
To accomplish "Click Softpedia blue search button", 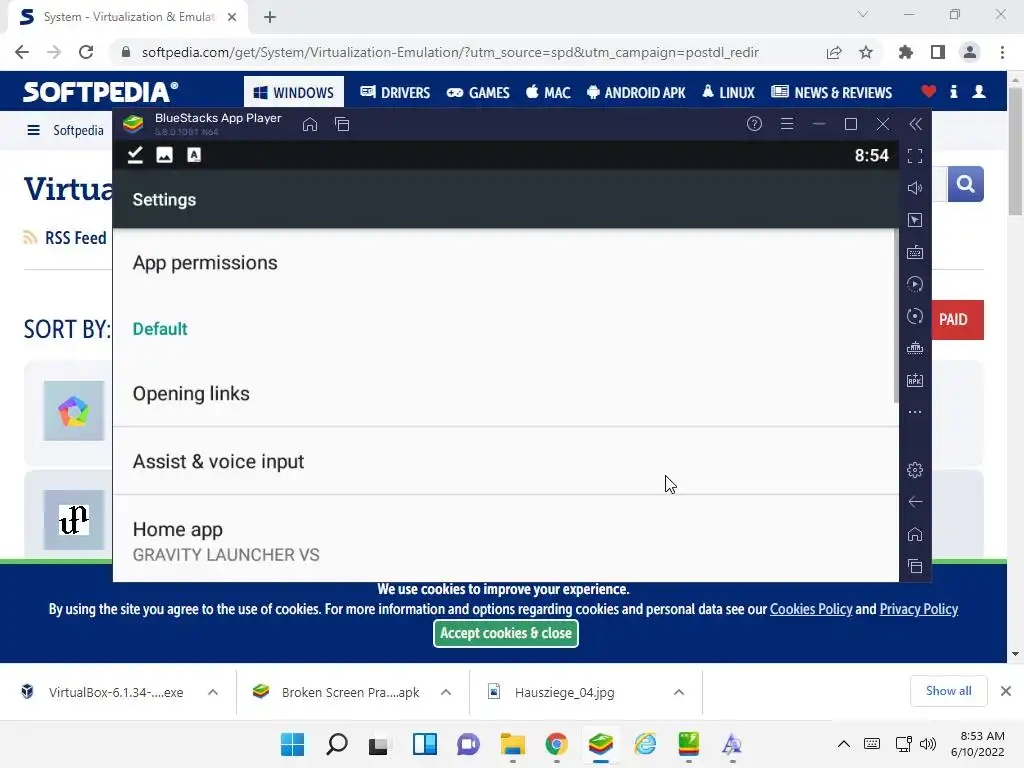I will coord(966,184).
